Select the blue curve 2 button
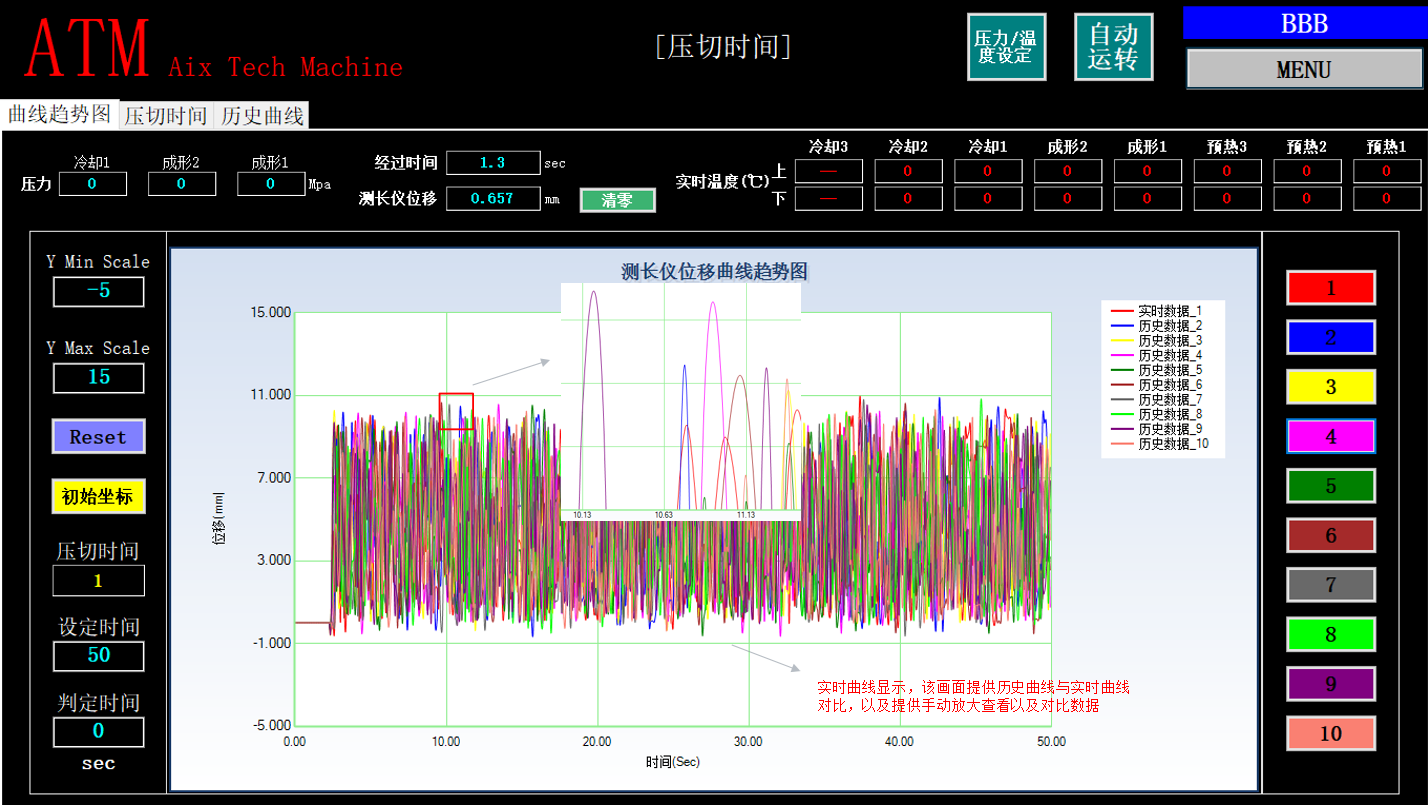The width and height of the screenshot is (1428, 805). click(1330, 338)
